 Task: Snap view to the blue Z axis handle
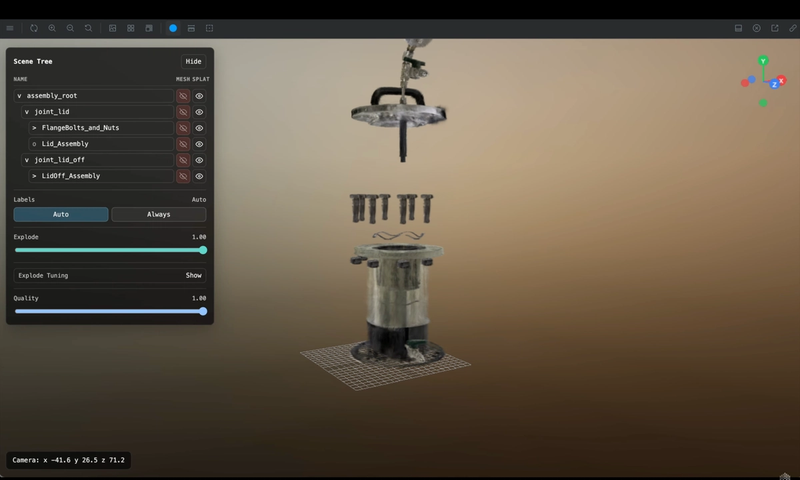pos(774,84)
